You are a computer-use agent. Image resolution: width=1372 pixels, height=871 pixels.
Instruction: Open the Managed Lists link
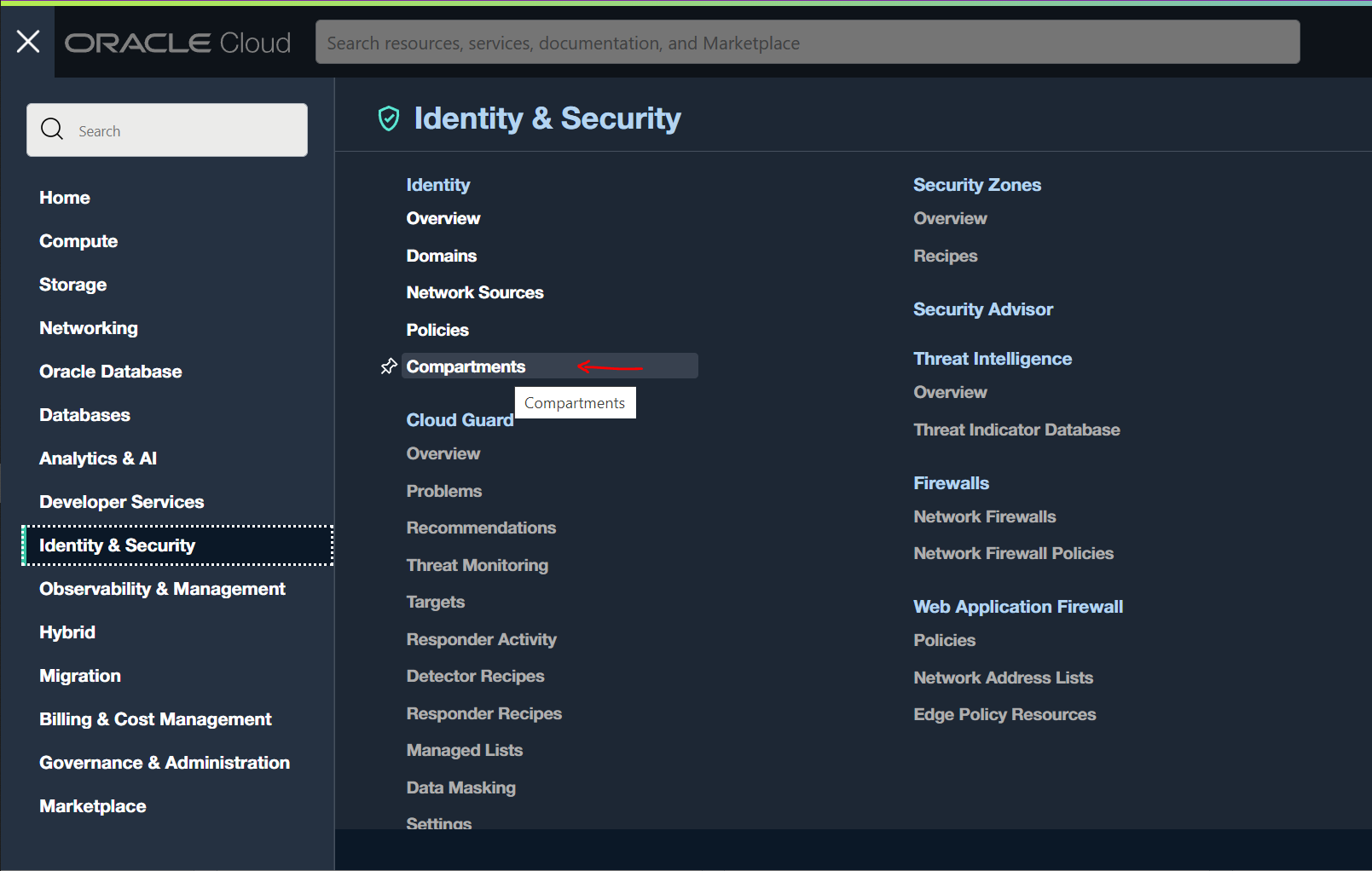click(465, 750)
